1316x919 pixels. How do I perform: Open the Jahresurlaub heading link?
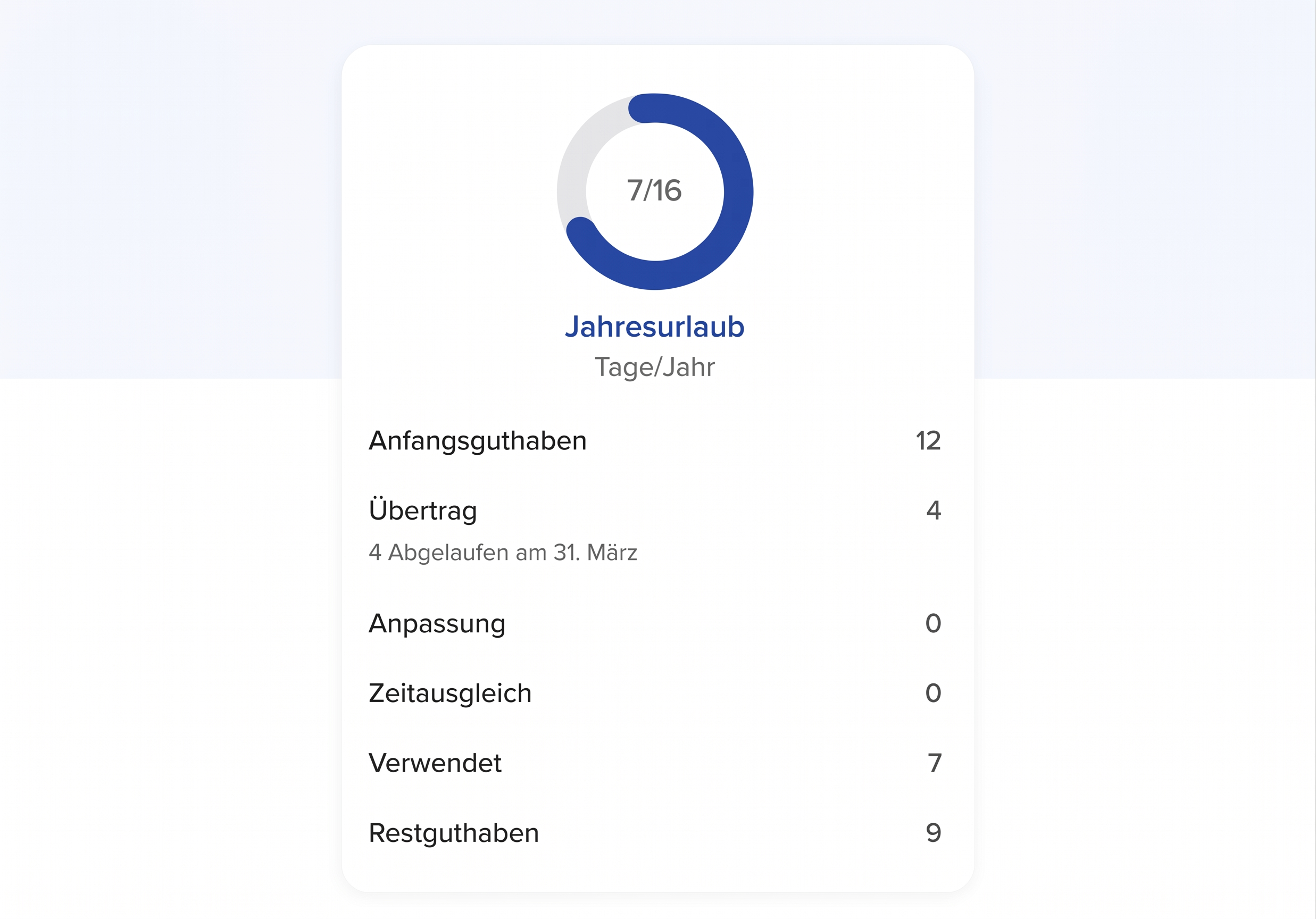(x=655, y=327)
